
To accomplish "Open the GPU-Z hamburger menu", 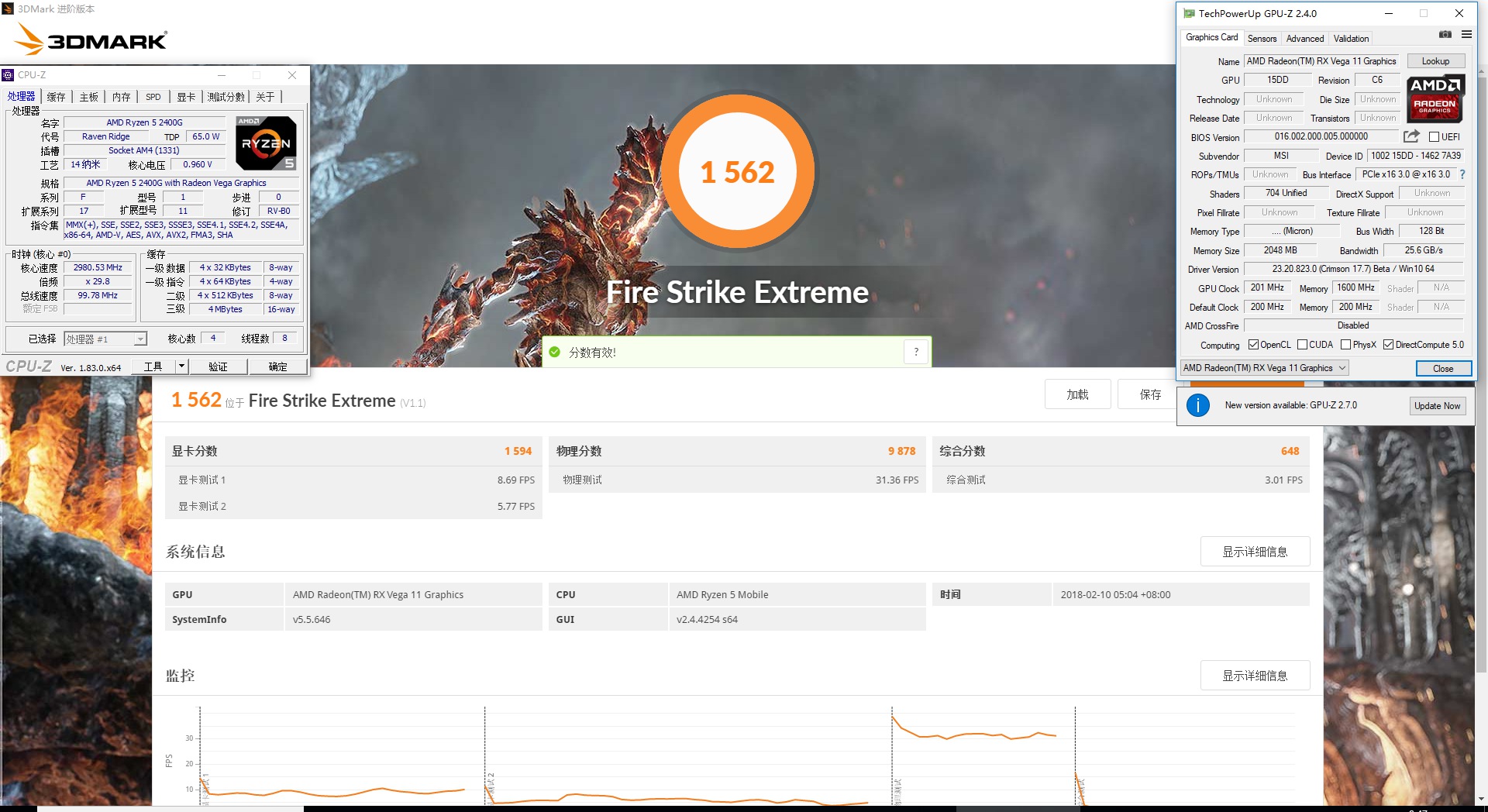I will pyautogui.click(x=1466, y=35).
